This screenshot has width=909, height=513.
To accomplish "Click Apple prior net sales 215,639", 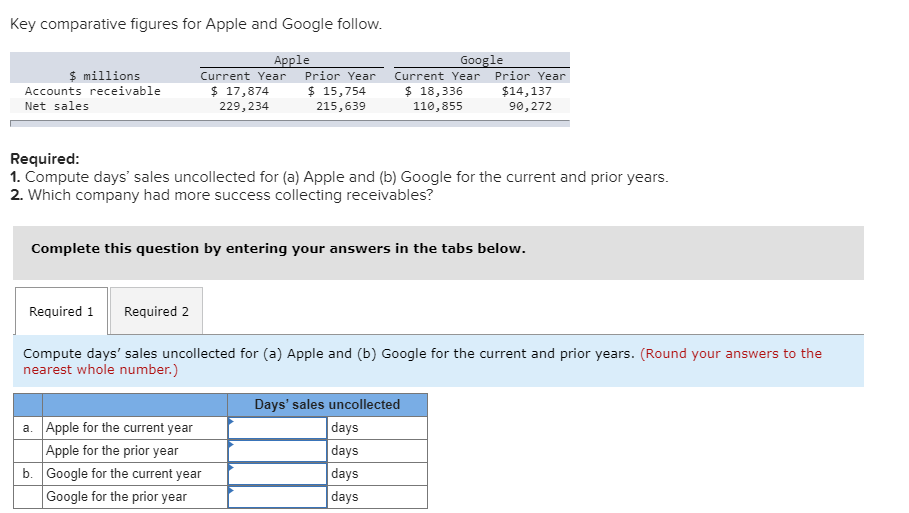I will (x=341, y=106).
